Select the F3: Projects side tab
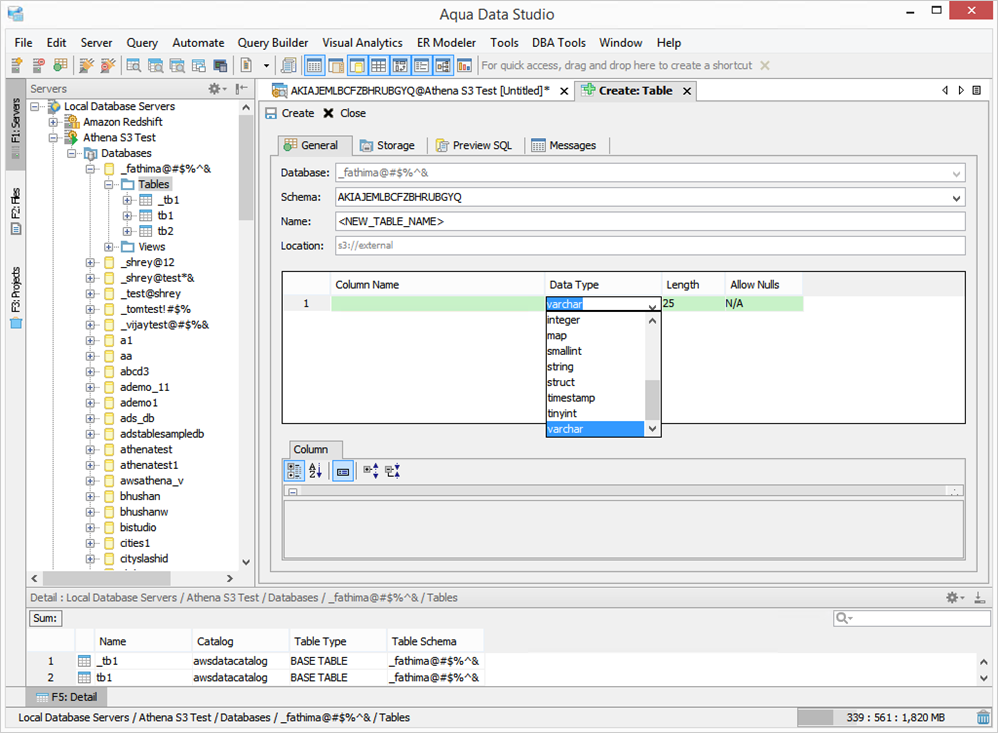998x733 pixels. click(16, 297)
